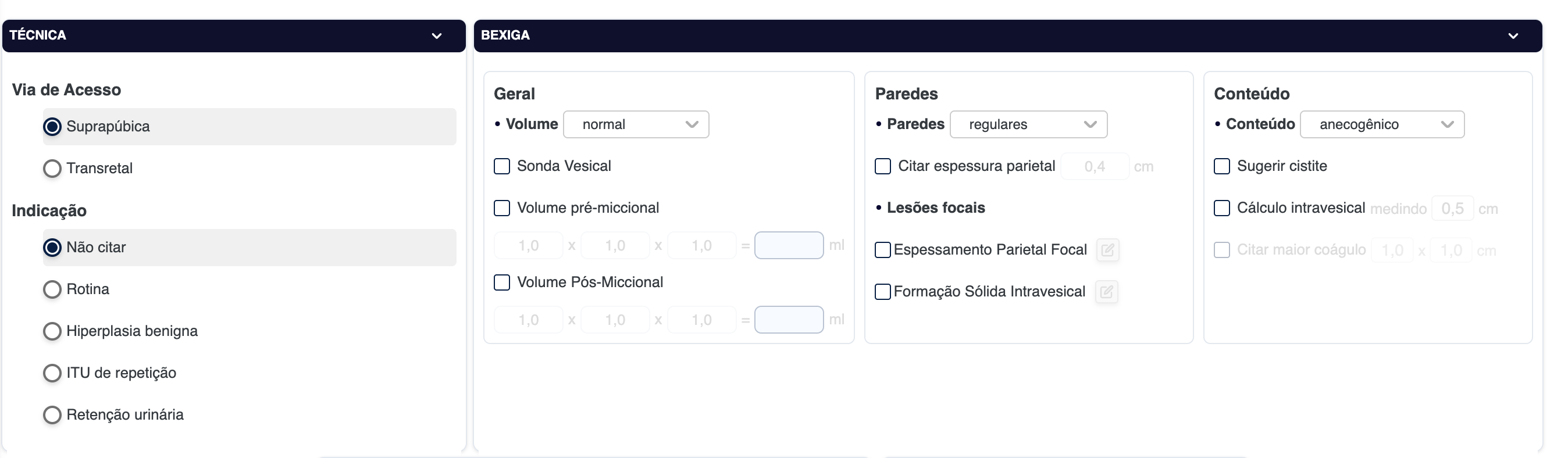Select the Transretal access option
This screenshot has height=458, width=1568.
[52, 169]
